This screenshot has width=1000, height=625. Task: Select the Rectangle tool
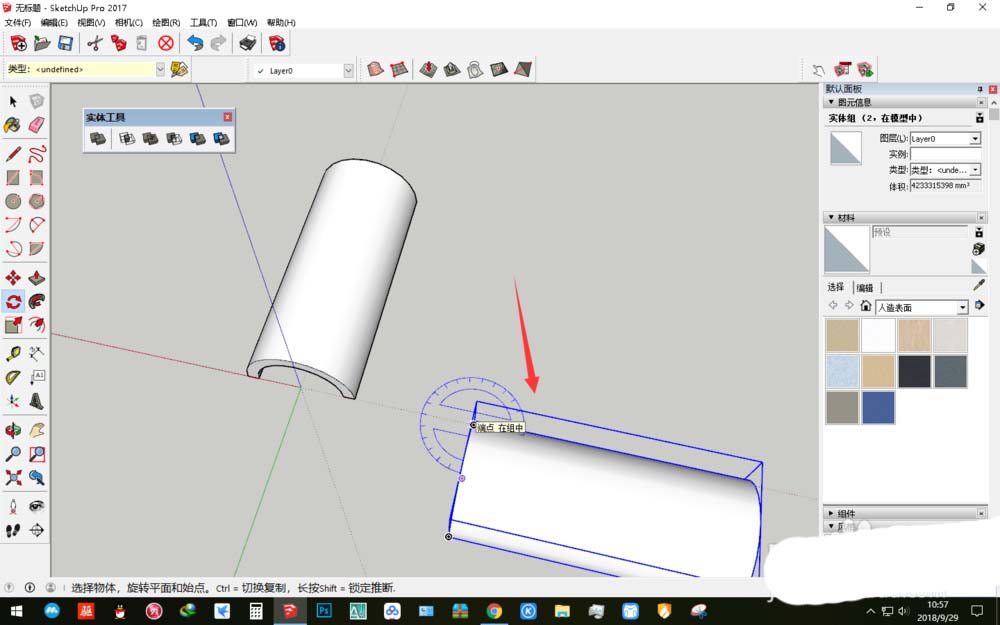[x=13, y=177]
